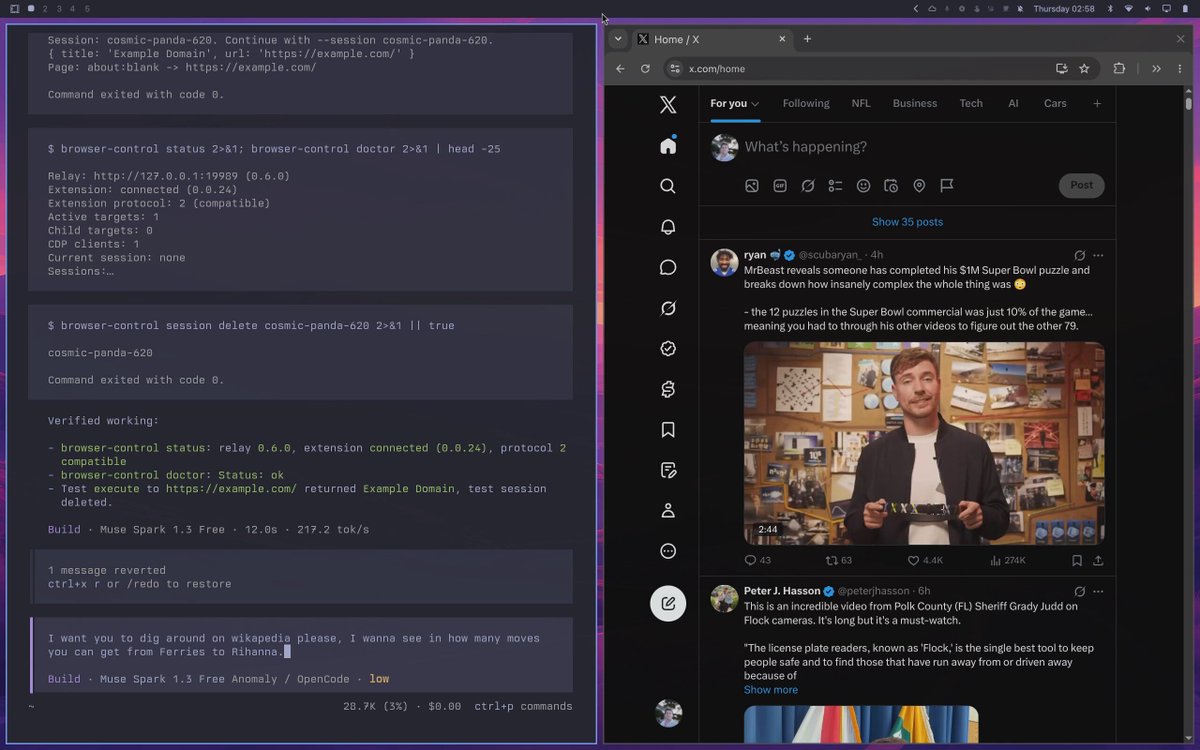1200x750 pixels.
Task: Toggle the muted notifications bell in top bar
Action: 1020,9
